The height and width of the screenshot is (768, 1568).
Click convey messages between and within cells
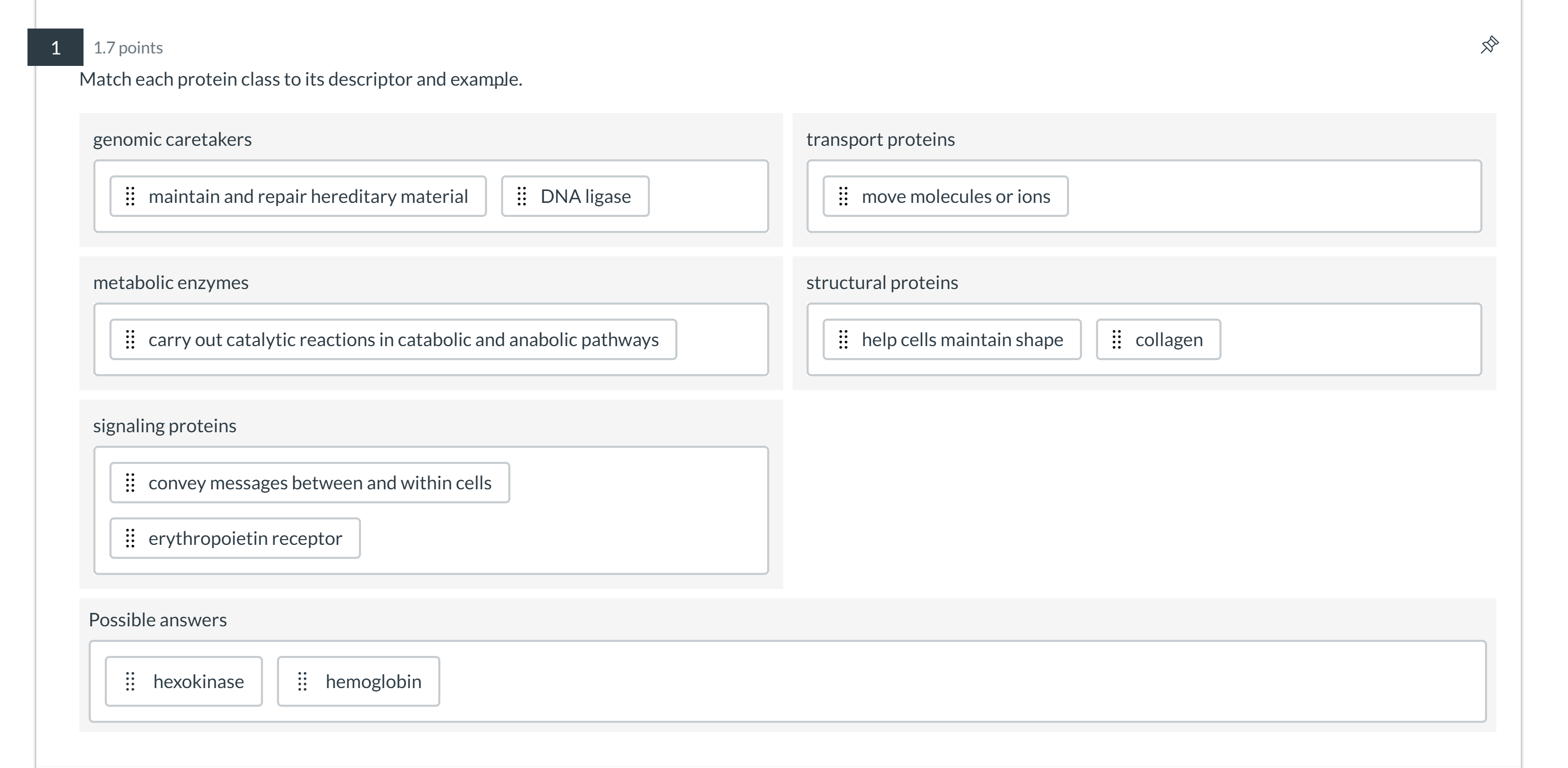tap(320, 483)
